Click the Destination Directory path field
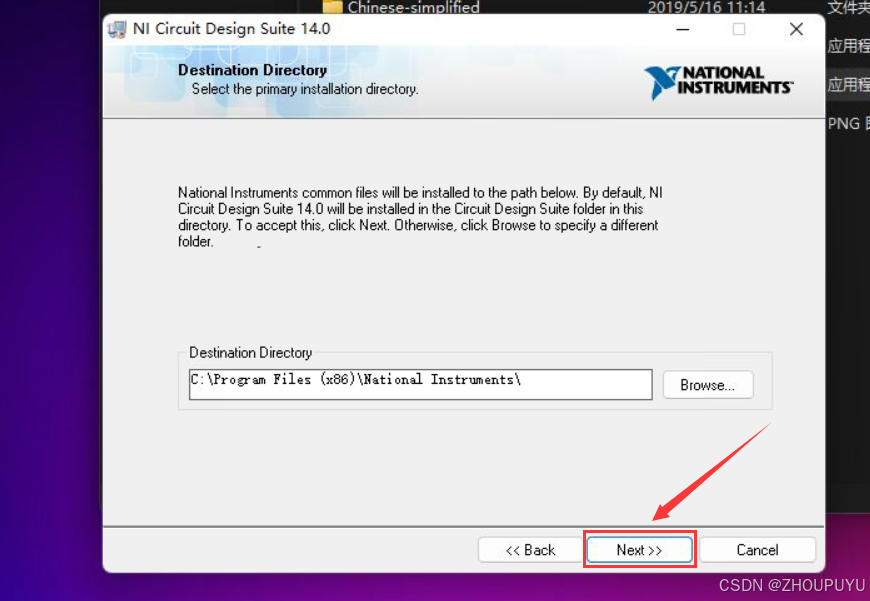 tap(421, 384)
